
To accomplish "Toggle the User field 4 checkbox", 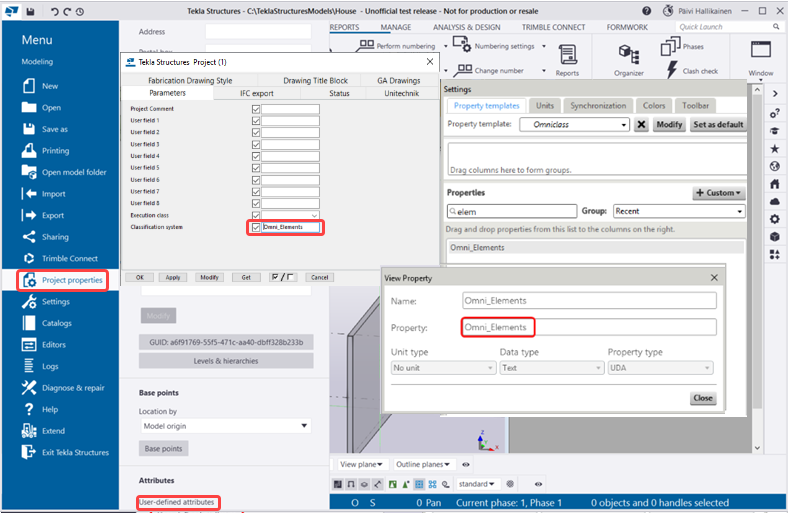I will 256,156.
